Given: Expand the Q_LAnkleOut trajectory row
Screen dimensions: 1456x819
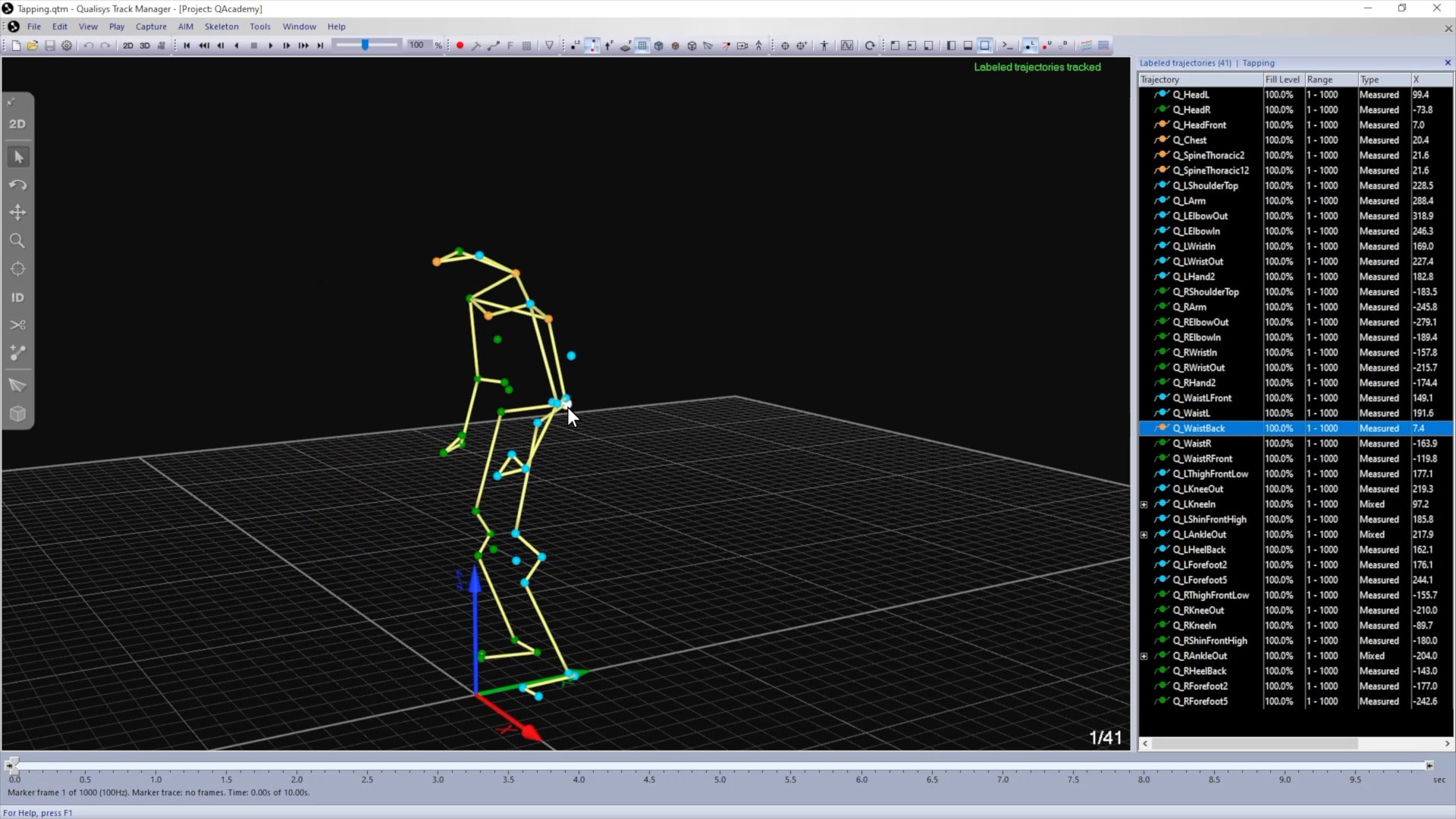Looking at the screenshot, I should [x=1144, y=535].
